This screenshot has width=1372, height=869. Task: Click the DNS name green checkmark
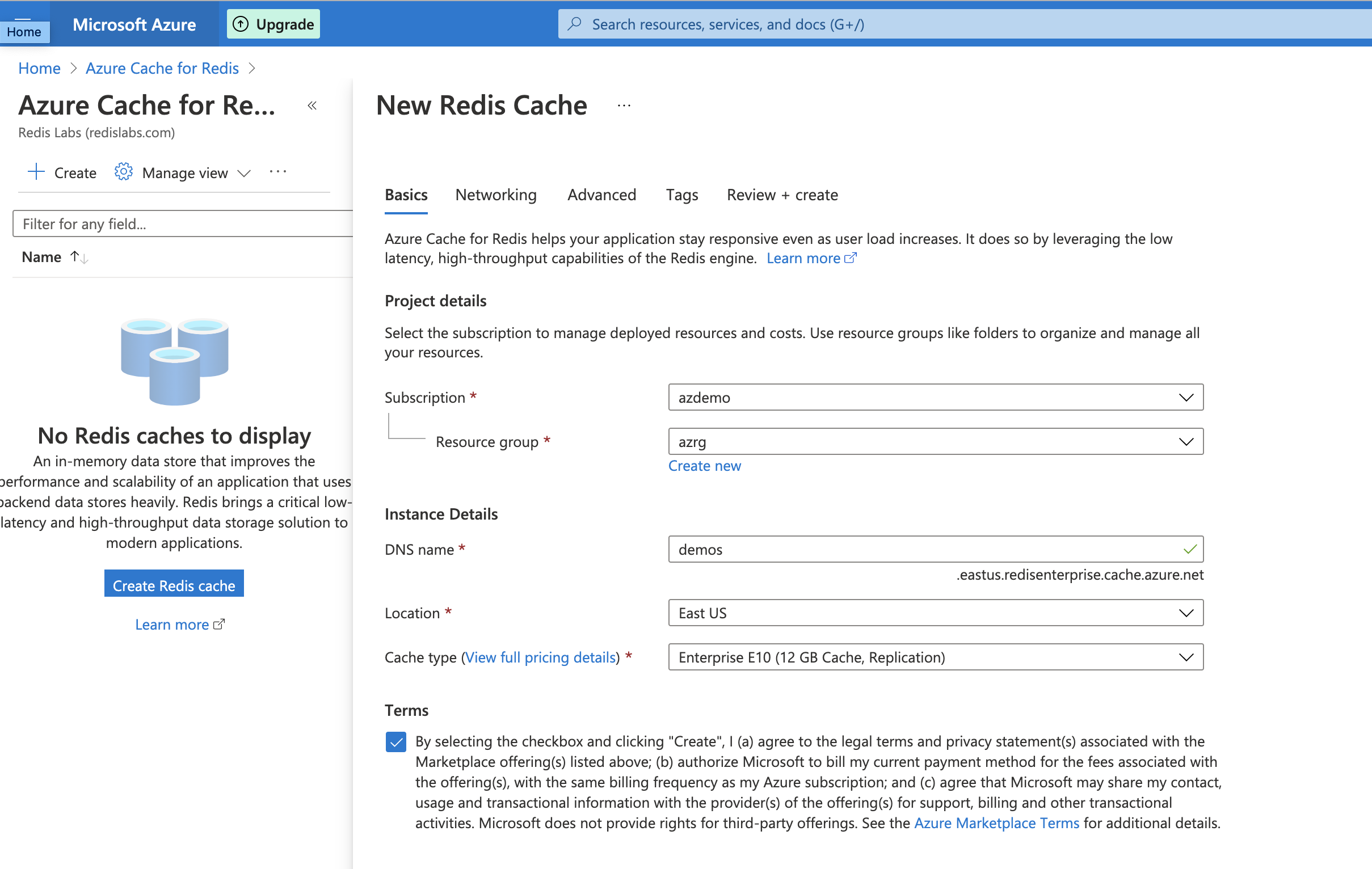tap(1190, 549)
